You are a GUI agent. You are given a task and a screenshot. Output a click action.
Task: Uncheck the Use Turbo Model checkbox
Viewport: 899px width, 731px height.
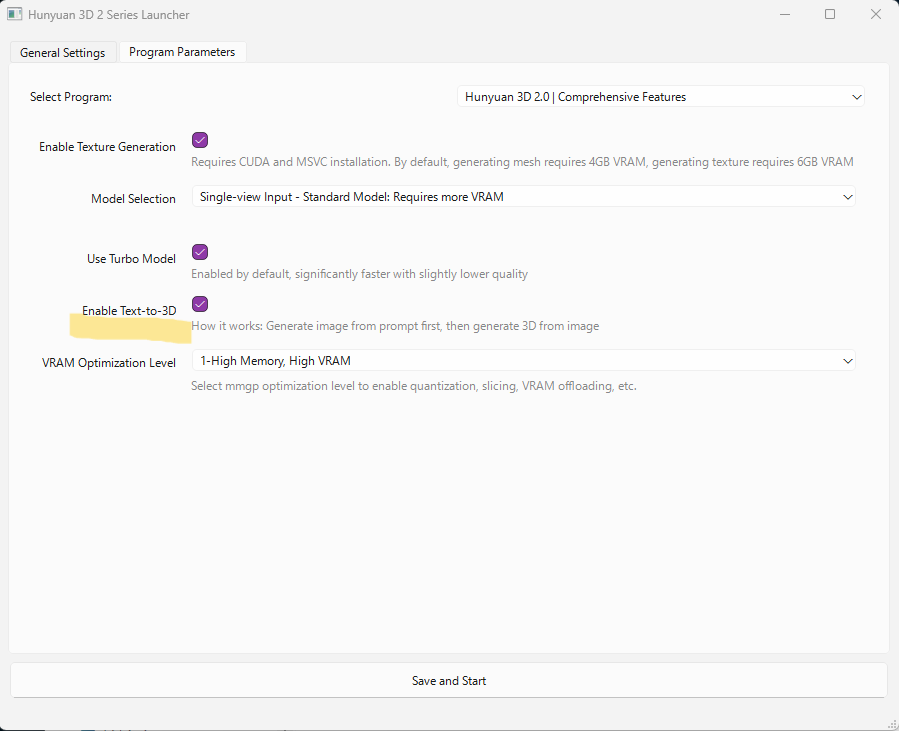(200, 252)
